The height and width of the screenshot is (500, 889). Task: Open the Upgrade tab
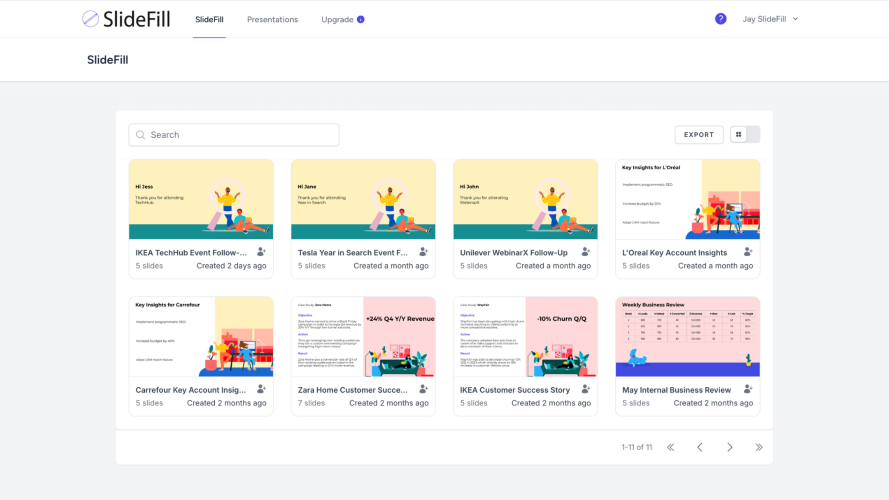[337, 19]
